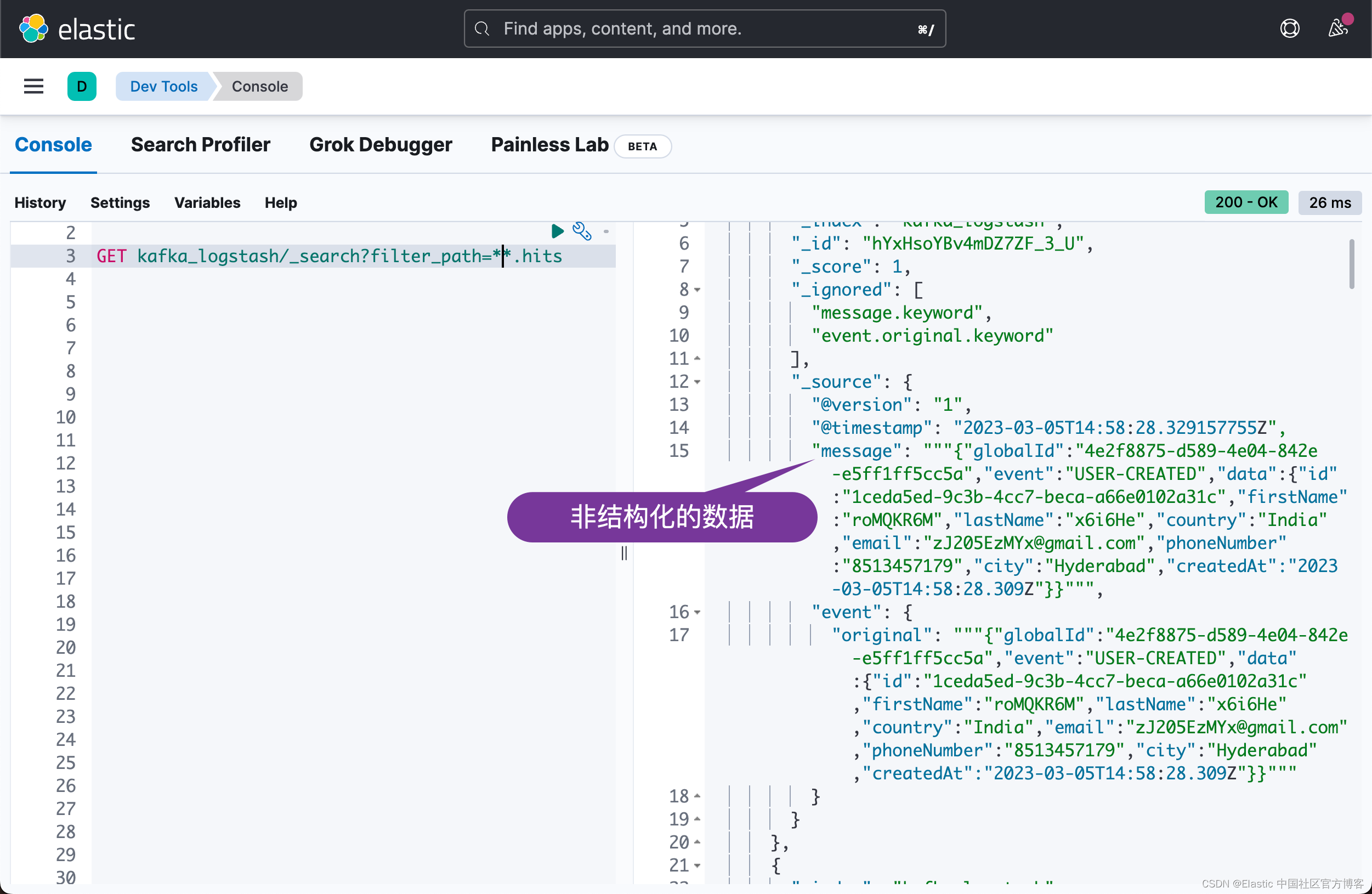Click the output panel vertical scrollbar

pyautogui.click(x=1352, y=263)
